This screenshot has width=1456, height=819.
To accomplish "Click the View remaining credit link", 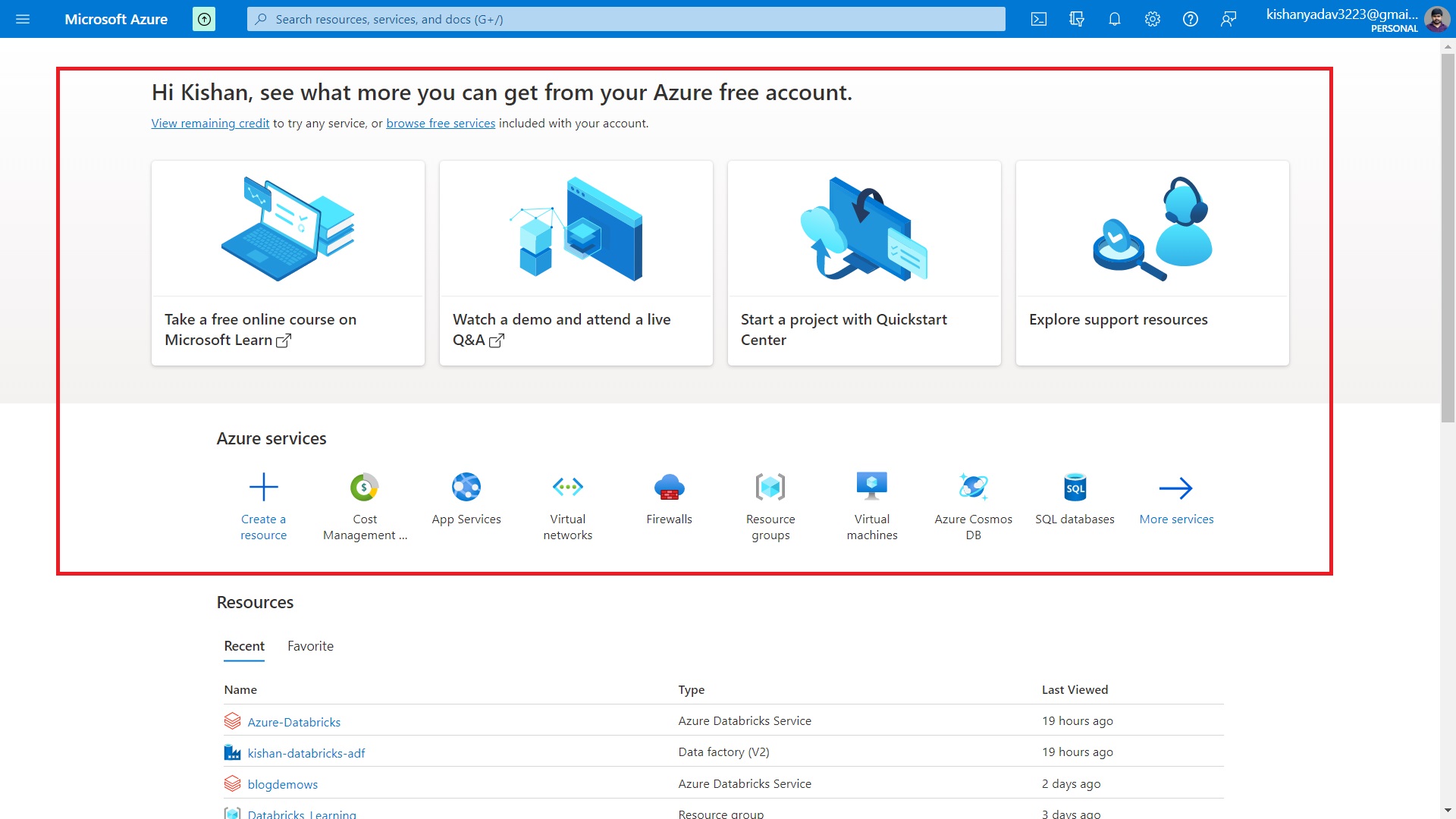I will pos(210,124).
